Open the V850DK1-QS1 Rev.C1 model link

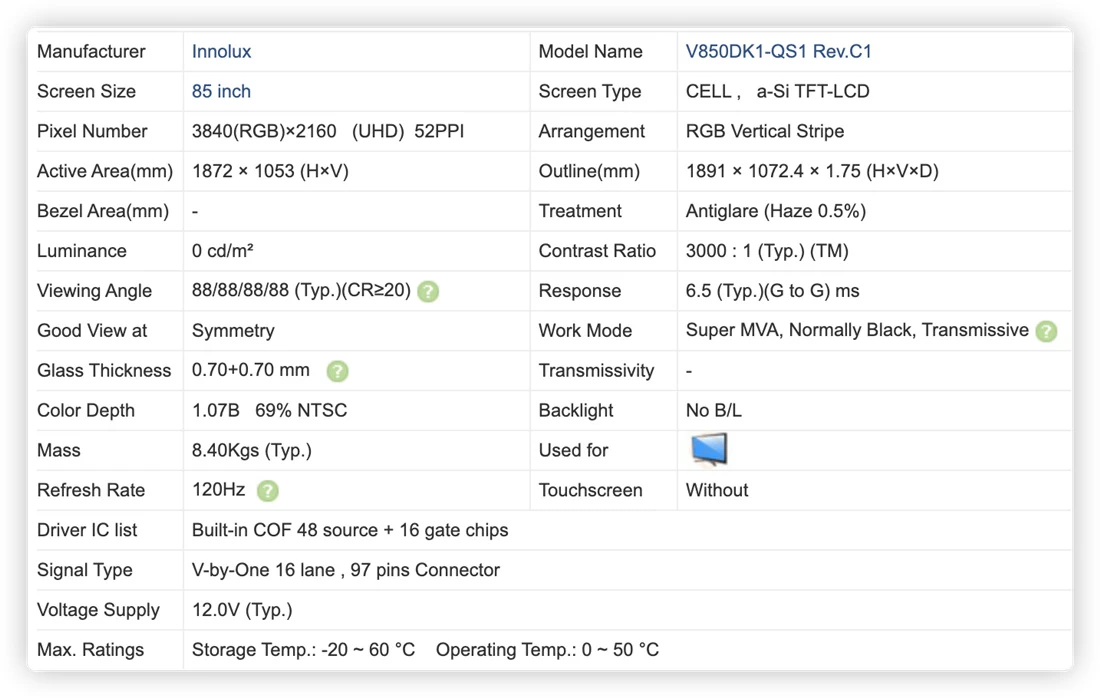pyautogui.click(x=778, y=51)
